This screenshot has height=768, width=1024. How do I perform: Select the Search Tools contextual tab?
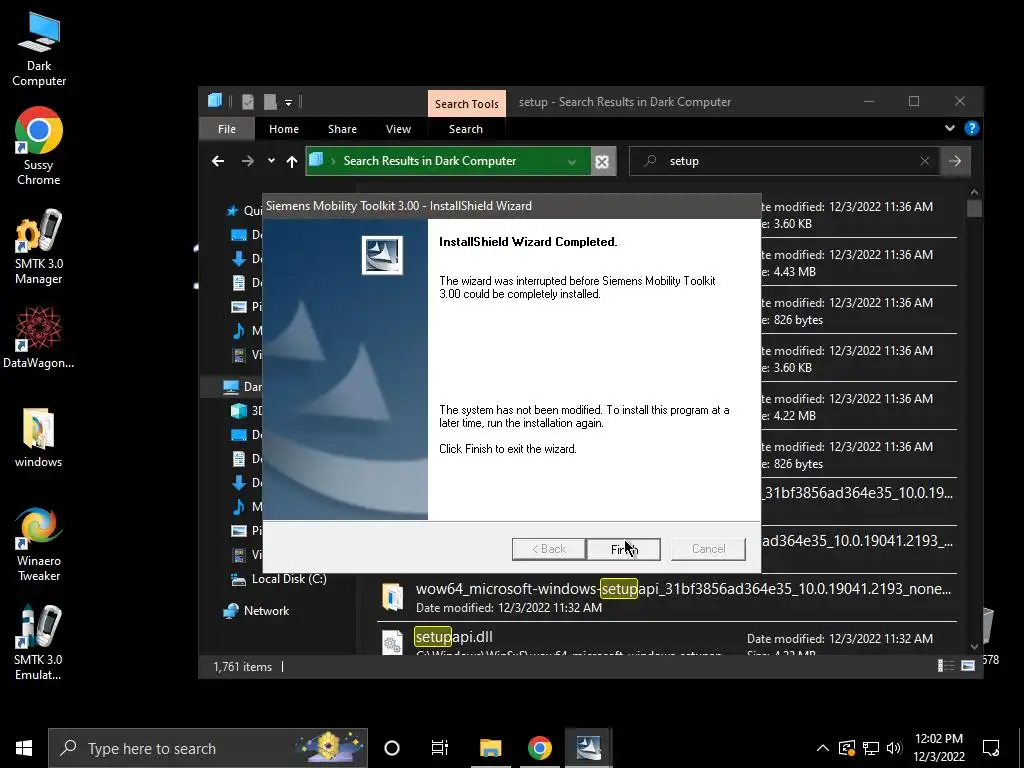(467, 104)
